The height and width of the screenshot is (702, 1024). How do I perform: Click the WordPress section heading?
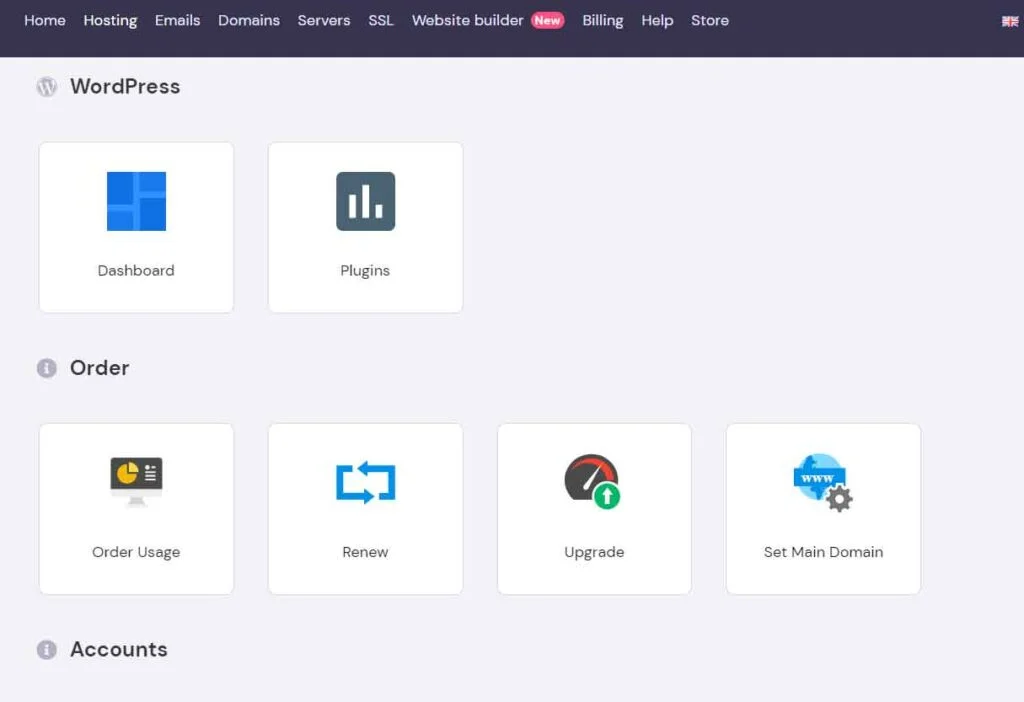[x=125, y=86]
